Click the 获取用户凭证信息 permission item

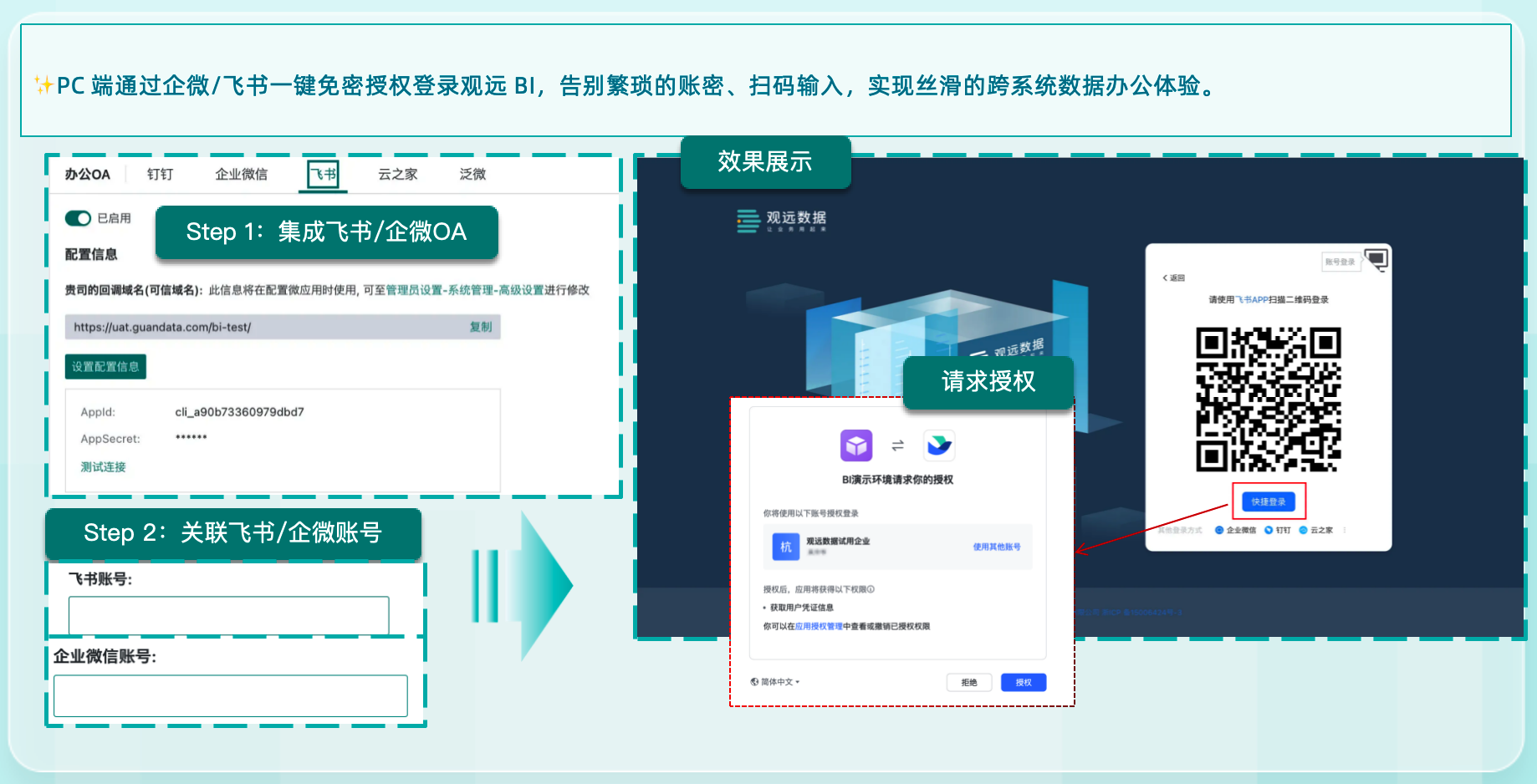801,608
